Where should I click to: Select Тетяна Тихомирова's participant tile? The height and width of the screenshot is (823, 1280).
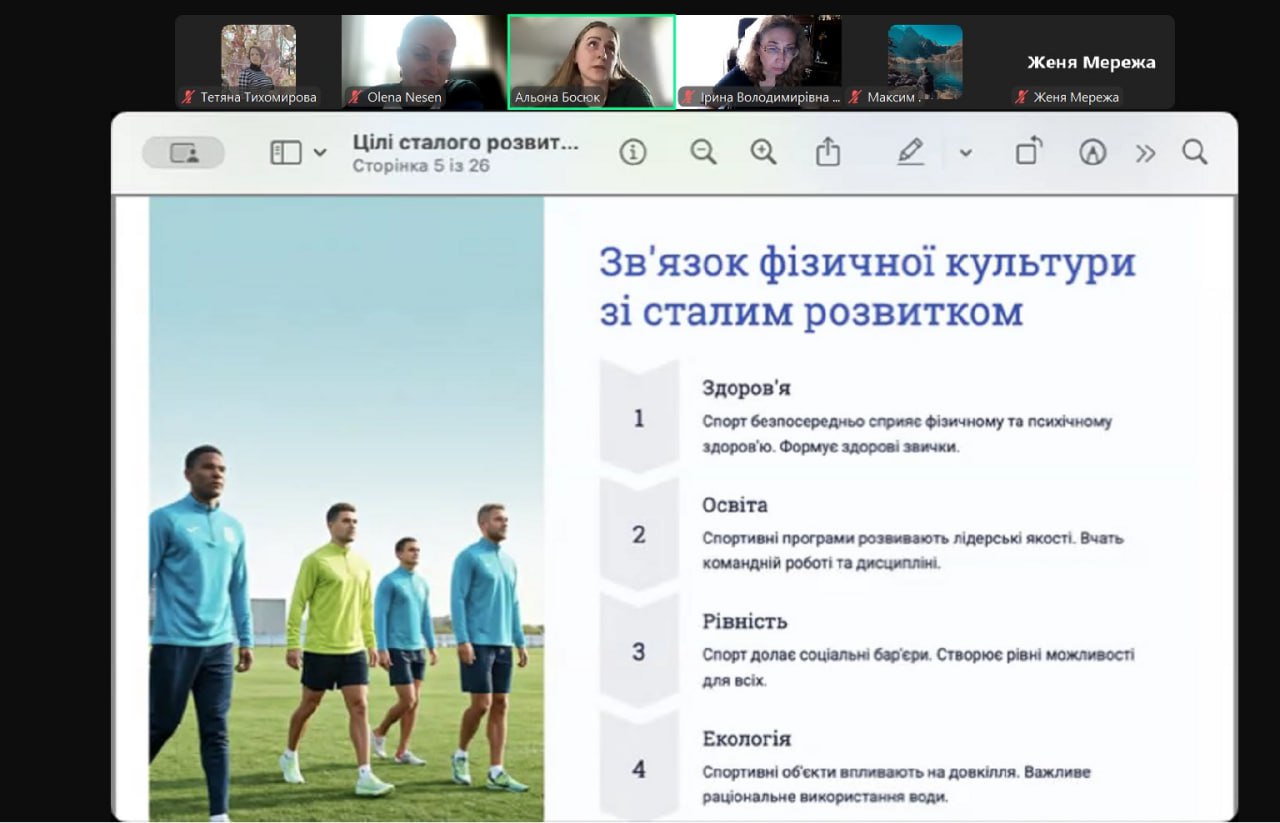(x=258, y=61)
